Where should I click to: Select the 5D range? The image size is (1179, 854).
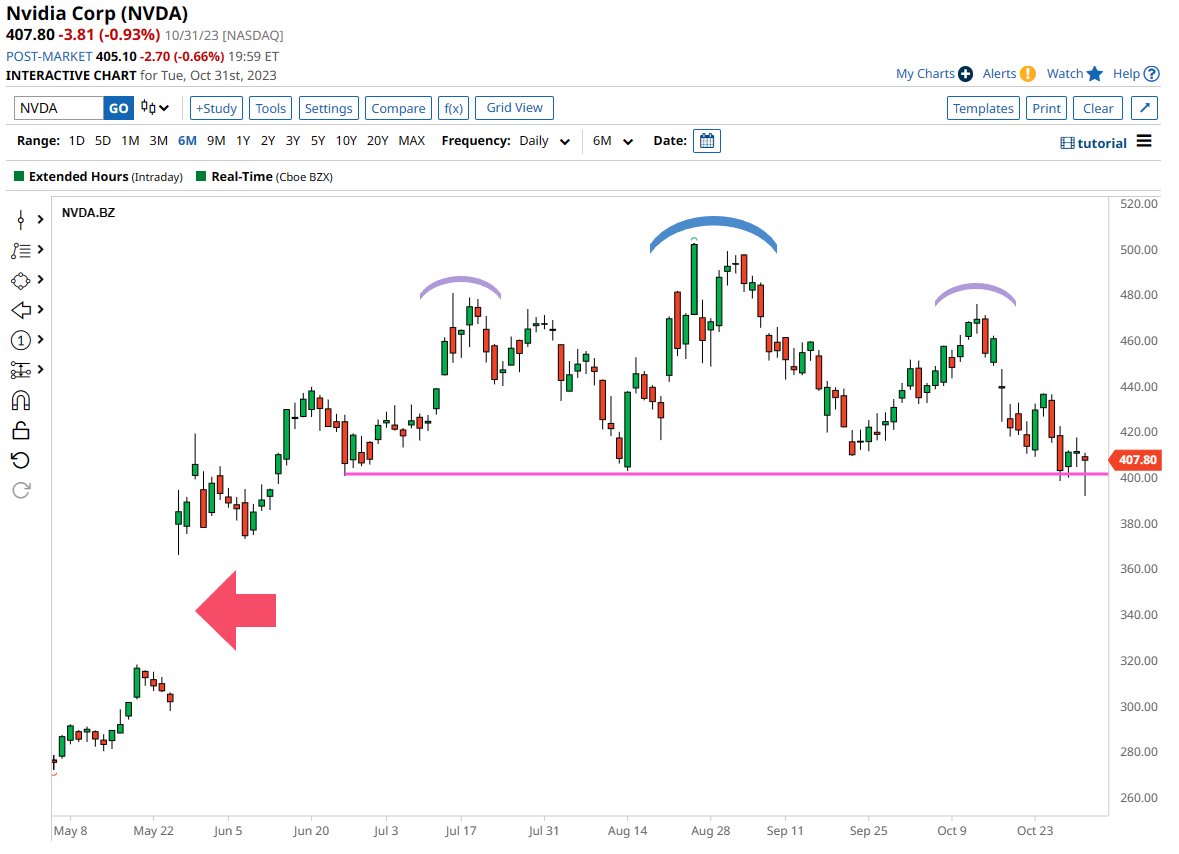click(x=103, y=141)
